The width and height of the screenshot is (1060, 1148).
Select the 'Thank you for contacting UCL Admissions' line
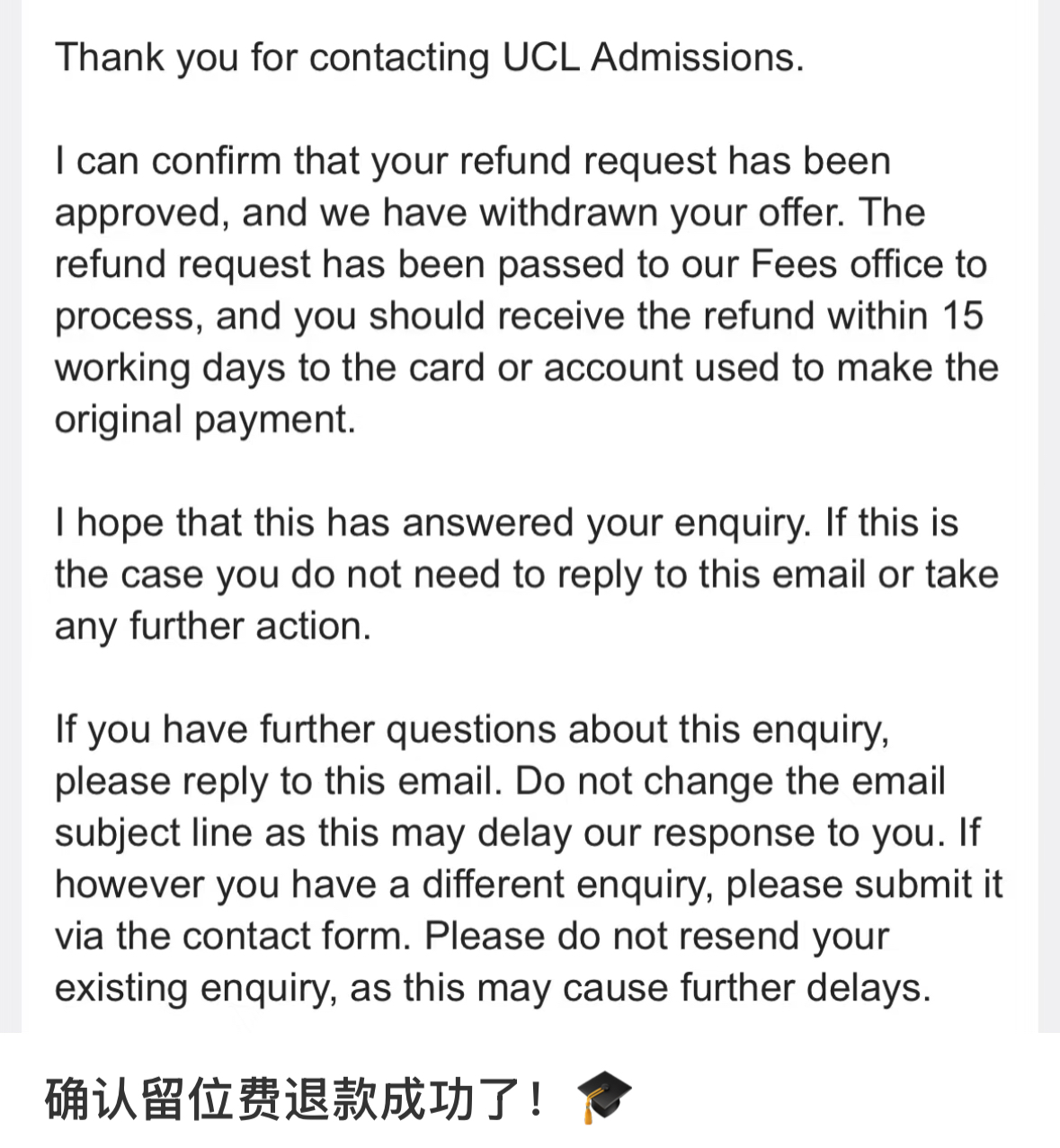(430, 58)
